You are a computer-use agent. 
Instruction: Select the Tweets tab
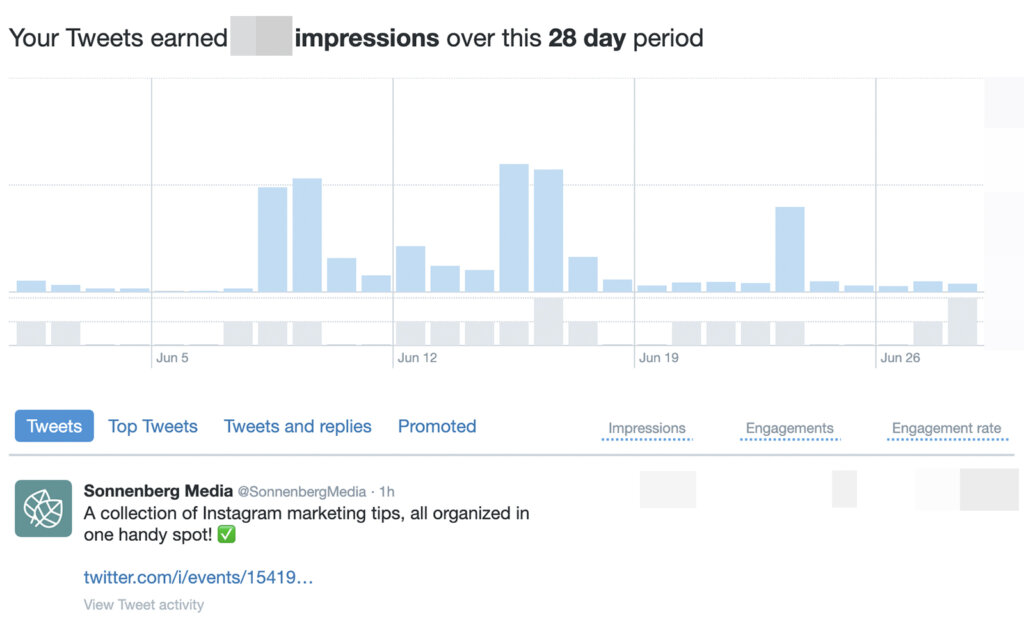[53, 426]
